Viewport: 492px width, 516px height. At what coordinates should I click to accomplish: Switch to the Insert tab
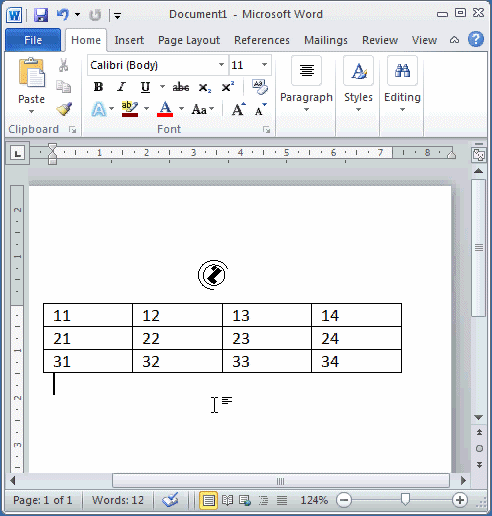(x=129, y=40)
